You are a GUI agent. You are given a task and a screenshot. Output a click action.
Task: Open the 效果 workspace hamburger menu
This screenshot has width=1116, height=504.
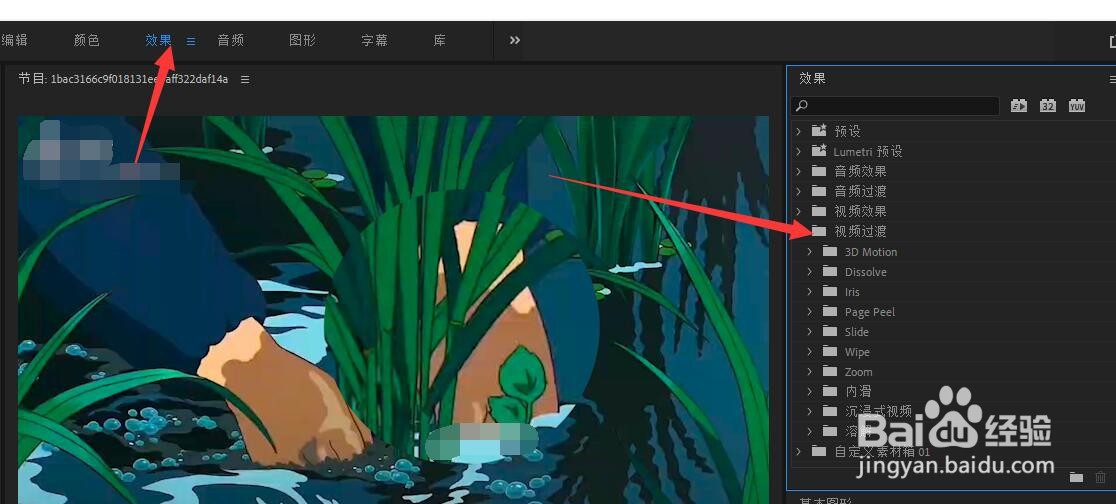tap(191, 41)
